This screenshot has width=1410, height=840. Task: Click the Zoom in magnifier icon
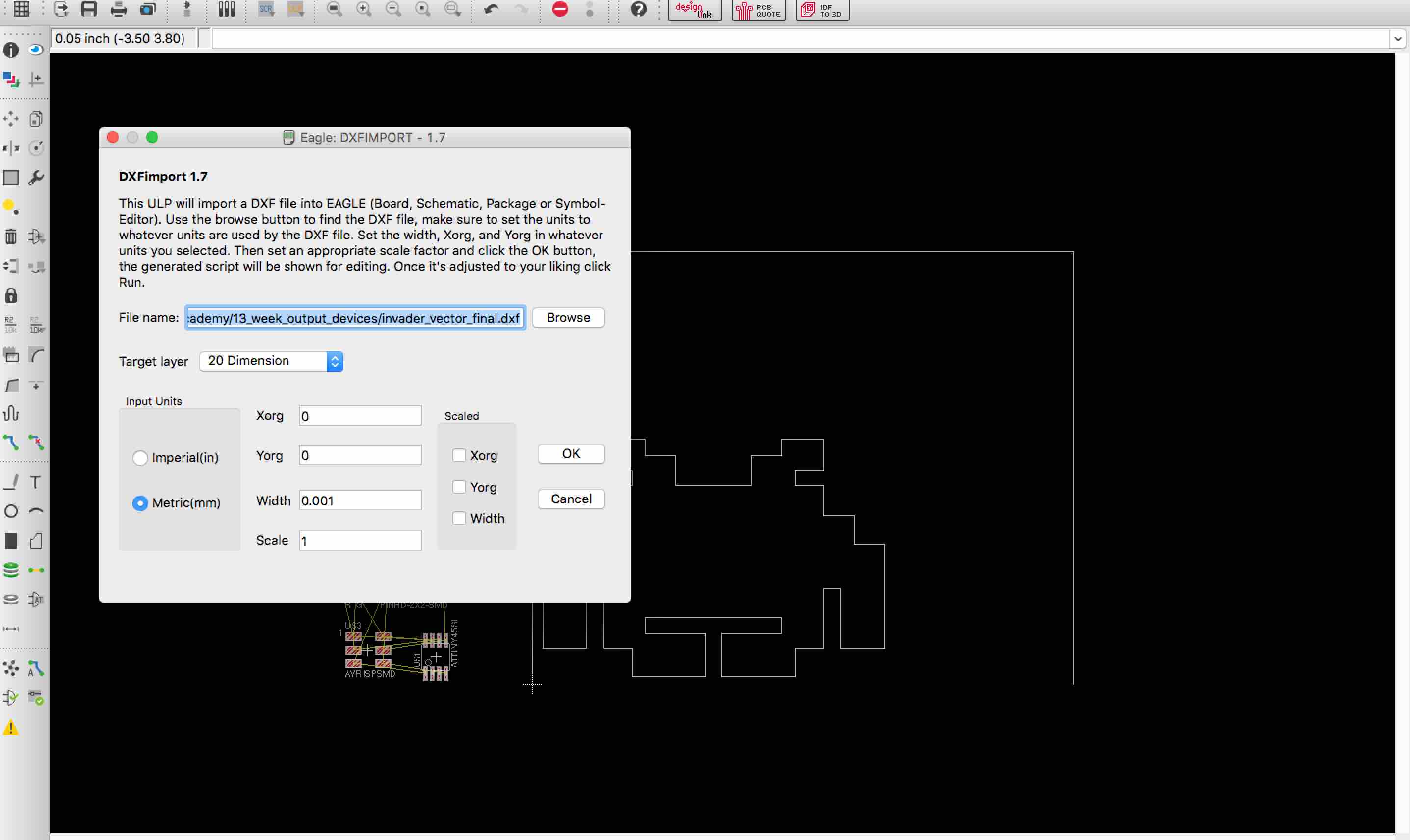tap(364, 9)
